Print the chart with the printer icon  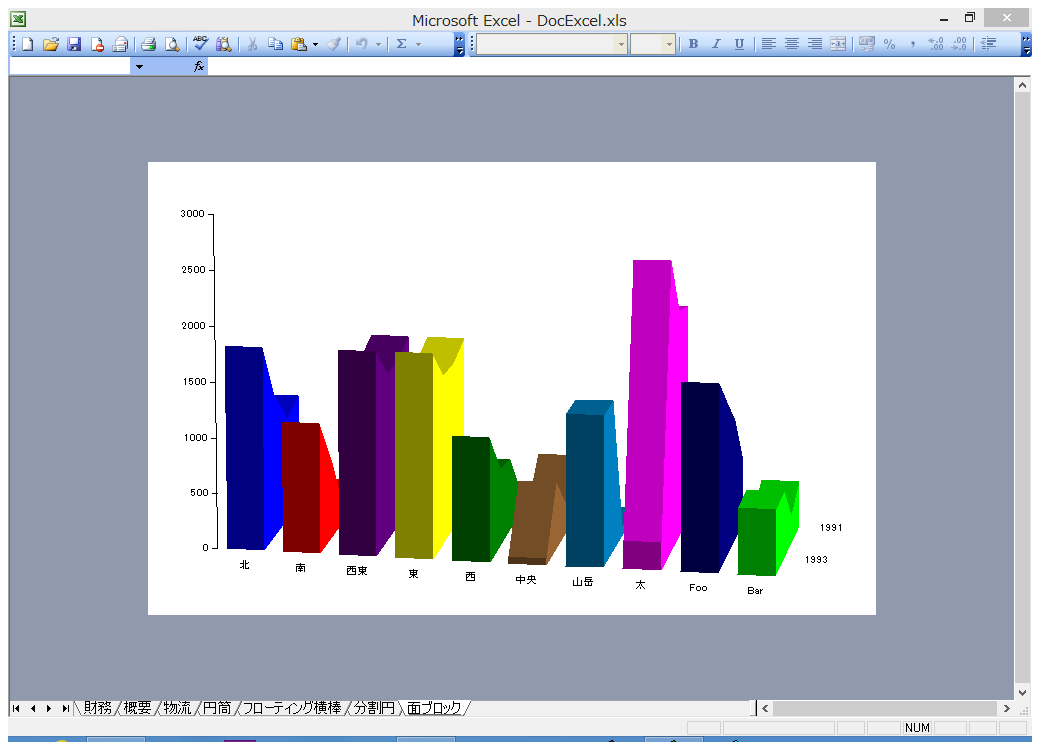click(148, 44)
